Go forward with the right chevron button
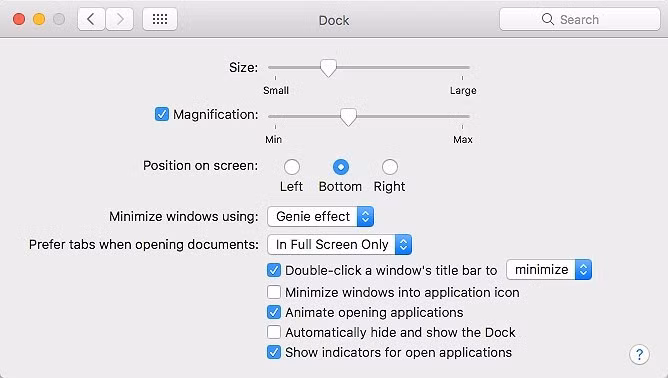 [x=120, y=19]
